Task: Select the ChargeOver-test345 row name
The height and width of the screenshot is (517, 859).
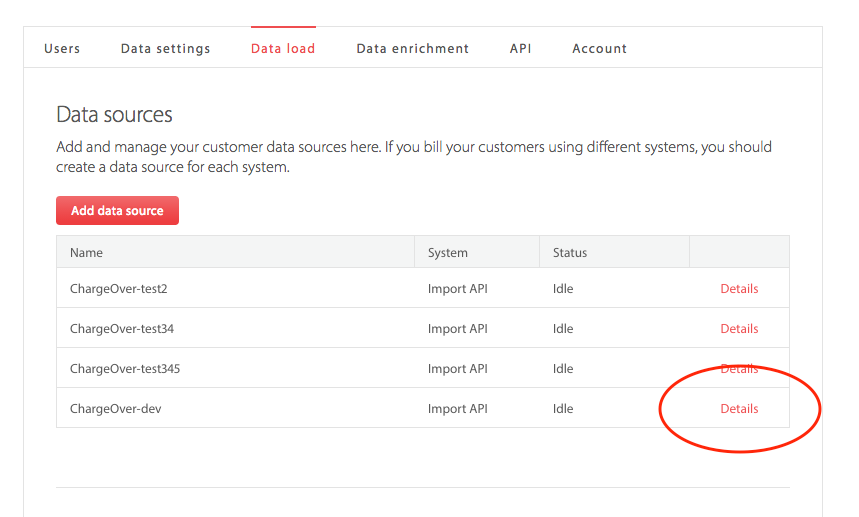Action: point(125,369)
